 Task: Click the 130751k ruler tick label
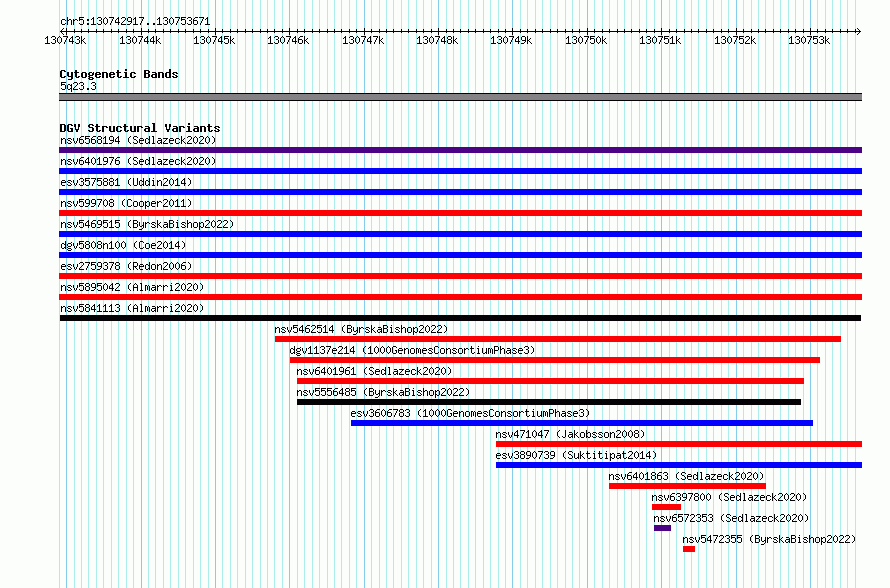(660, 40)
